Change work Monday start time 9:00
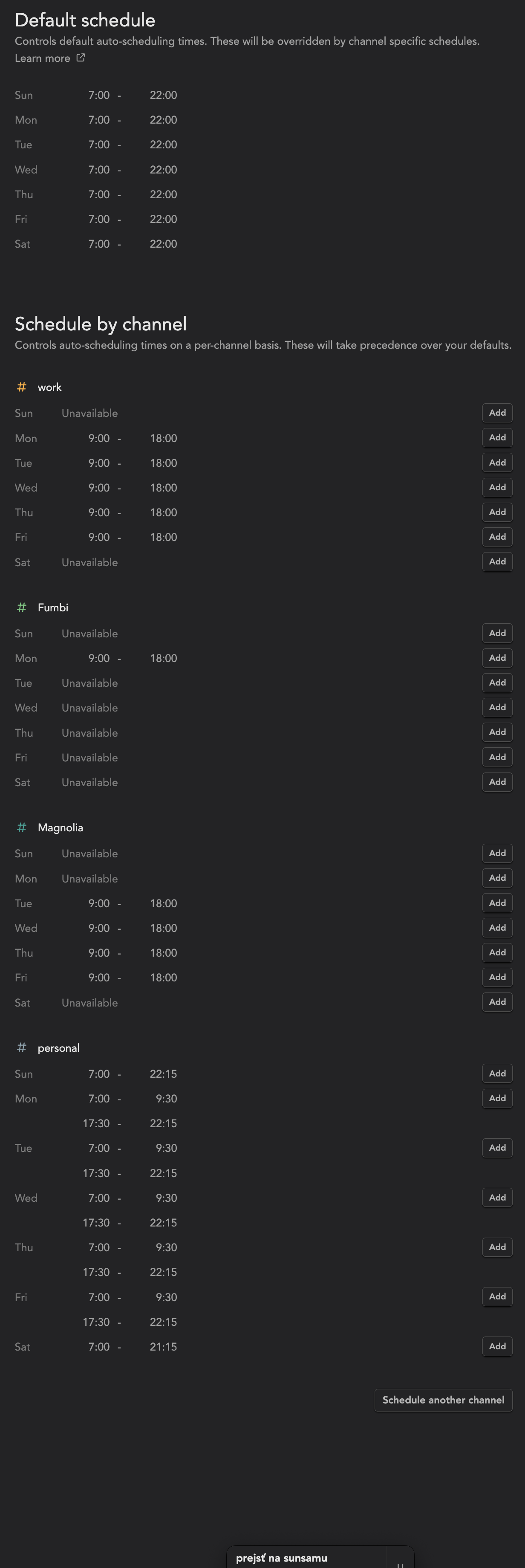This screenshot has width=525, height=1568. pyautogui.click(x=99, y=438)
